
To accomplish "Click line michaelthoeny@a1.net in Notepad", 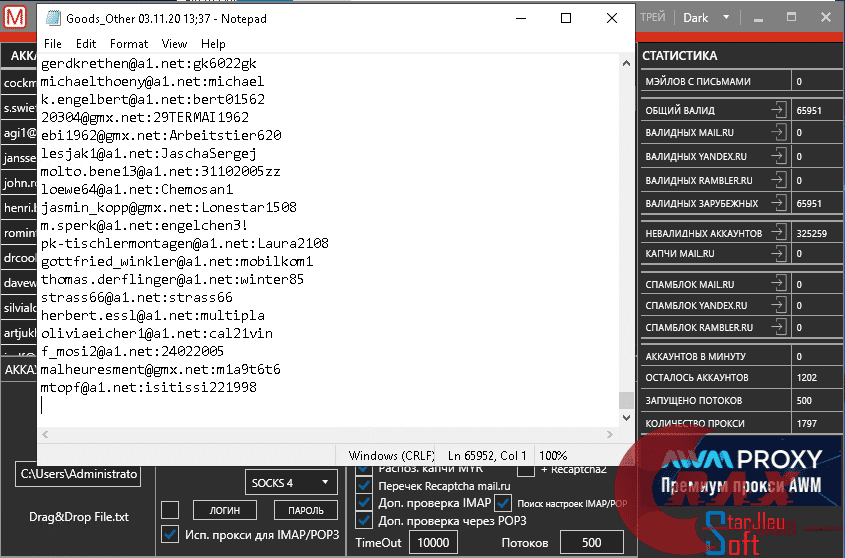I will 153,81.
